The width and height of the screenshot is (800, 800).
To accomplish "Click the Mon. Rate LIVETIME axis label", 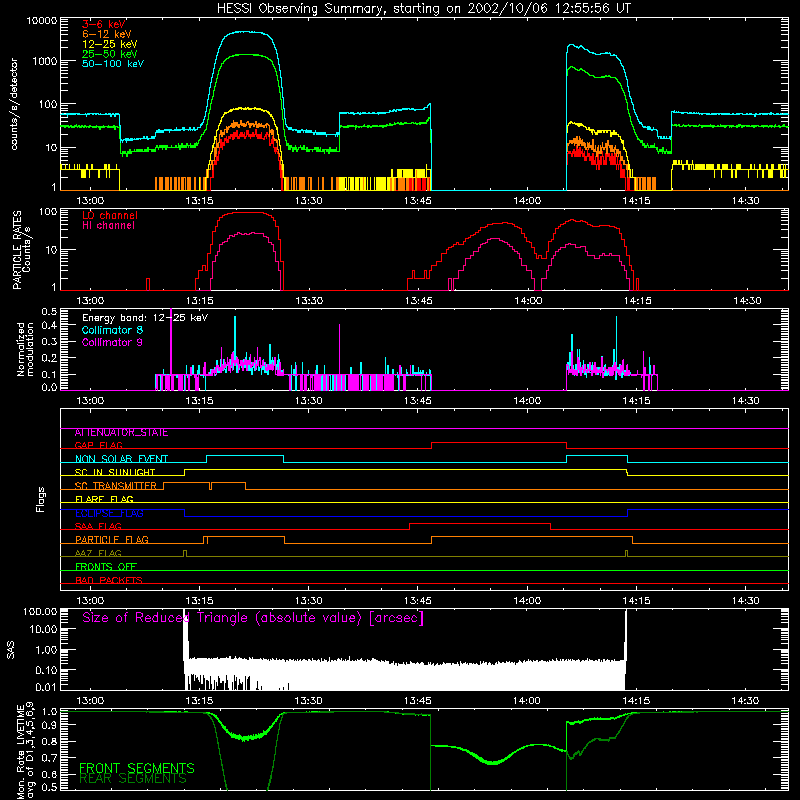I will 25,749.
